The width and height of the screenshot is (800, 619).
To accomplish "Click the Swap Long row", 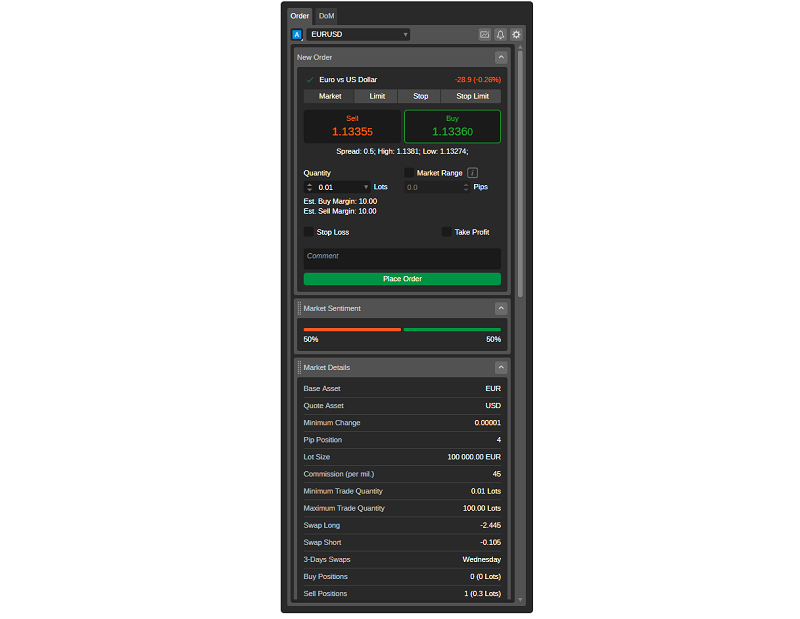I will click(x=402, y=526).
